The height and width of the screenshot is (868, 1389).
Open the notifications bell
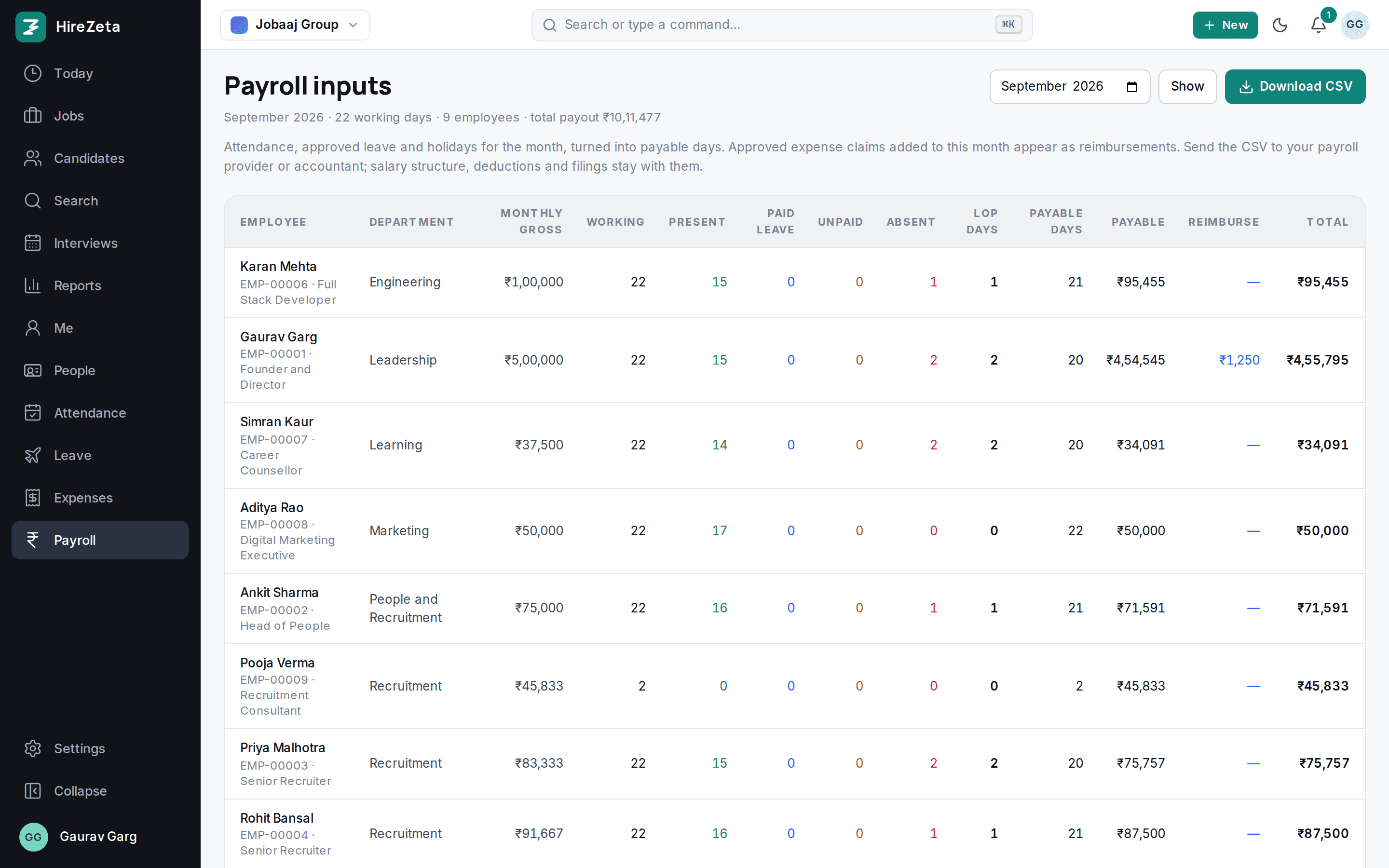click(x=1319, y=25)
